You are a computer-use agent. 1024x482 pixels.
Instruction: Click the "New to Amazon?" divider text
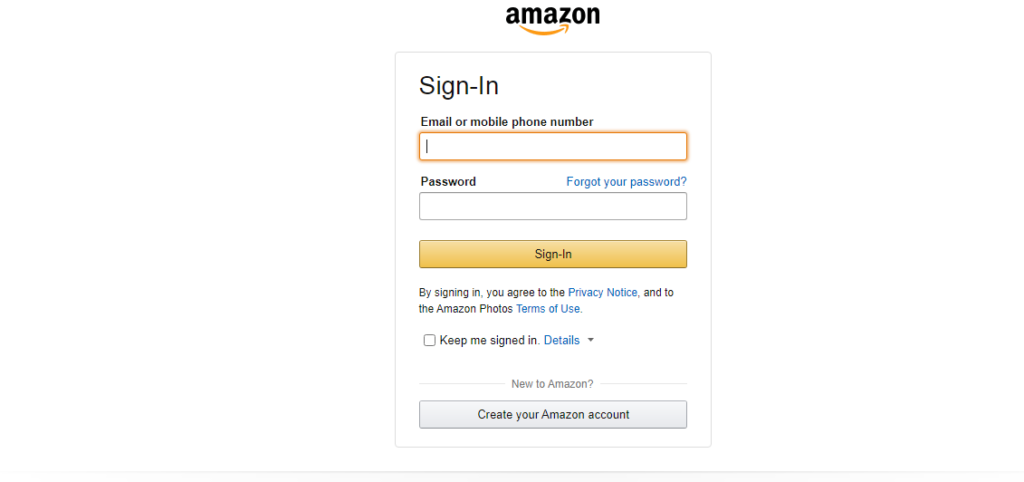pos(552,384)
